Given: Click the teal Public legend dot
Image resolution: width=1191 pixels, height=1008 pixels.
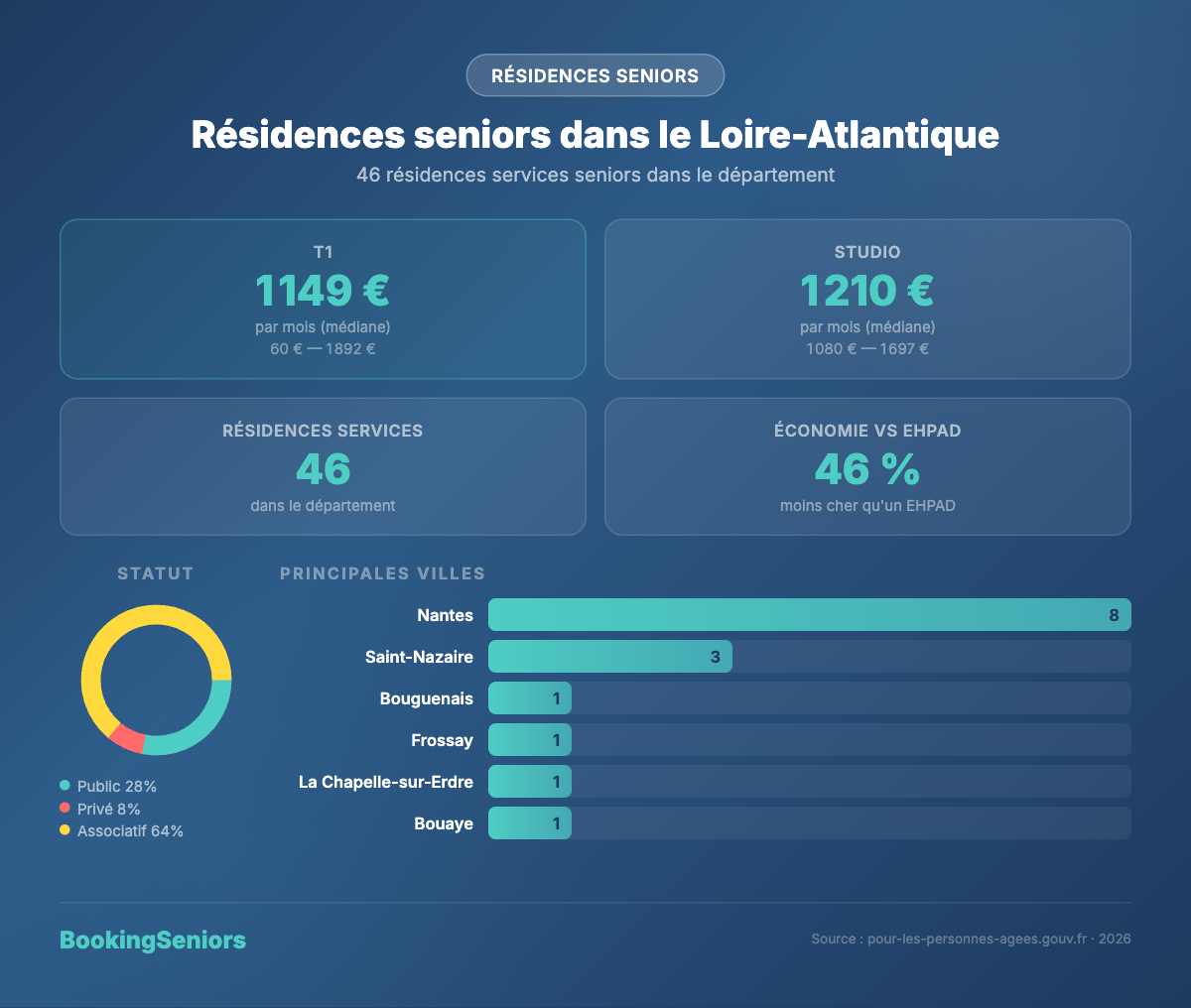Looking at the screenshot, I should [x=65, y=786].
